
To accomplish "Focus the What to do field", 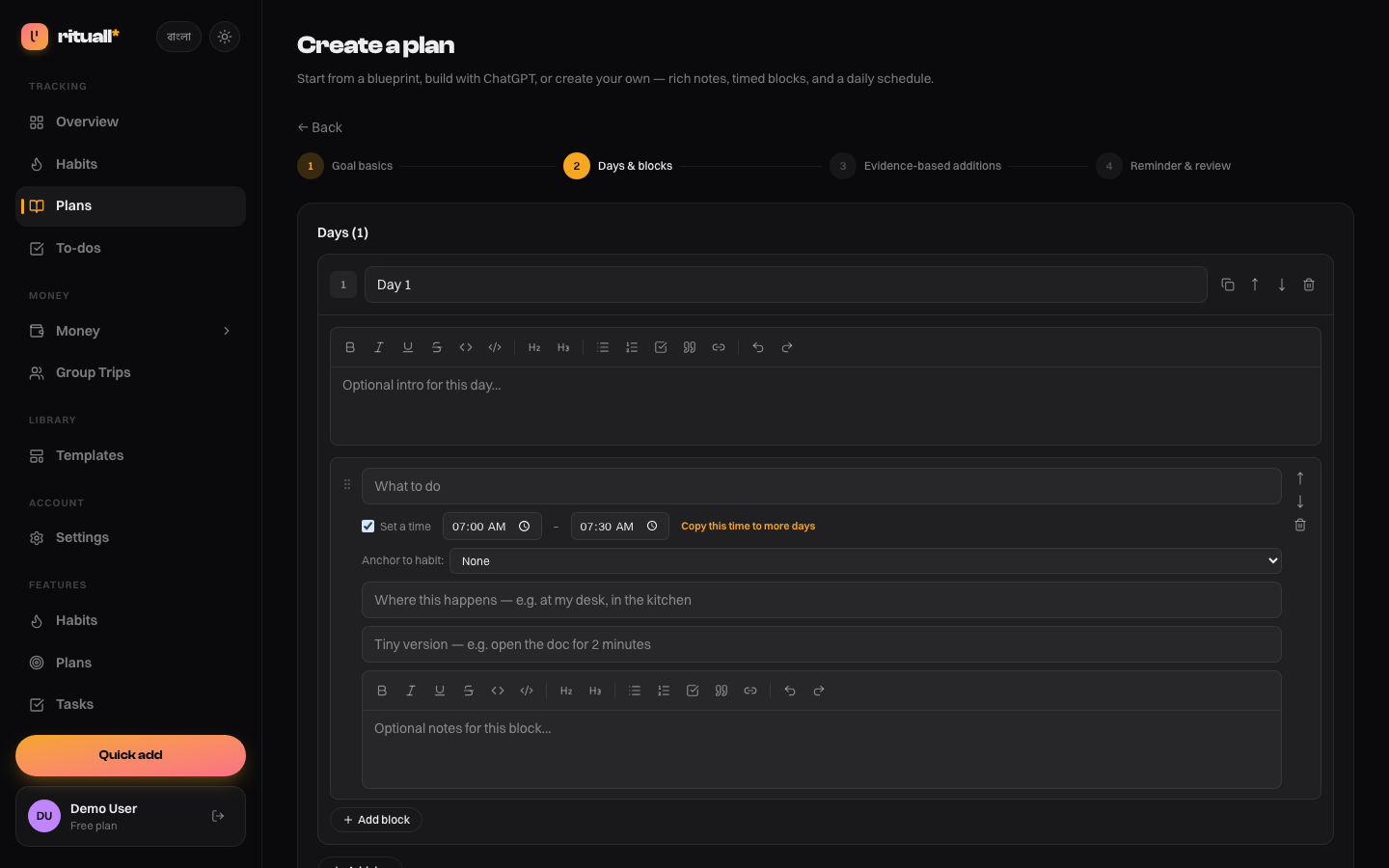I will 822,486.
